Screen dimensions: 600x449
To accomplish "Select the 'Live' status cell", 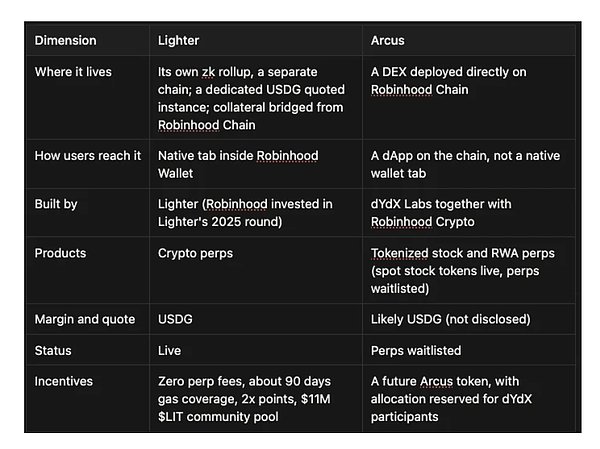I will pyautogui.click(x=169, y=351).
